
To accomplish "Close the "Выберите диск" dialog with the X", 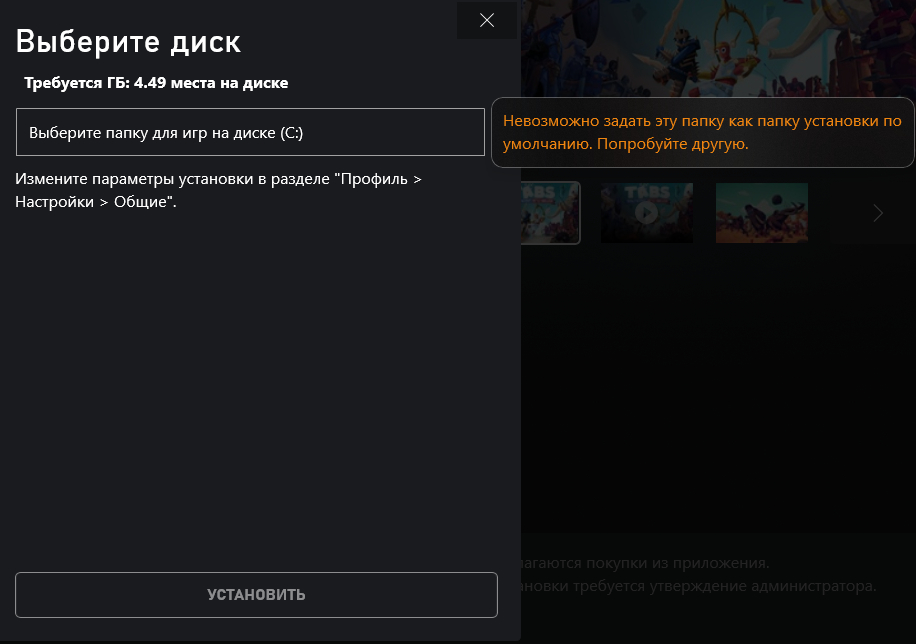I will [487, 20].
